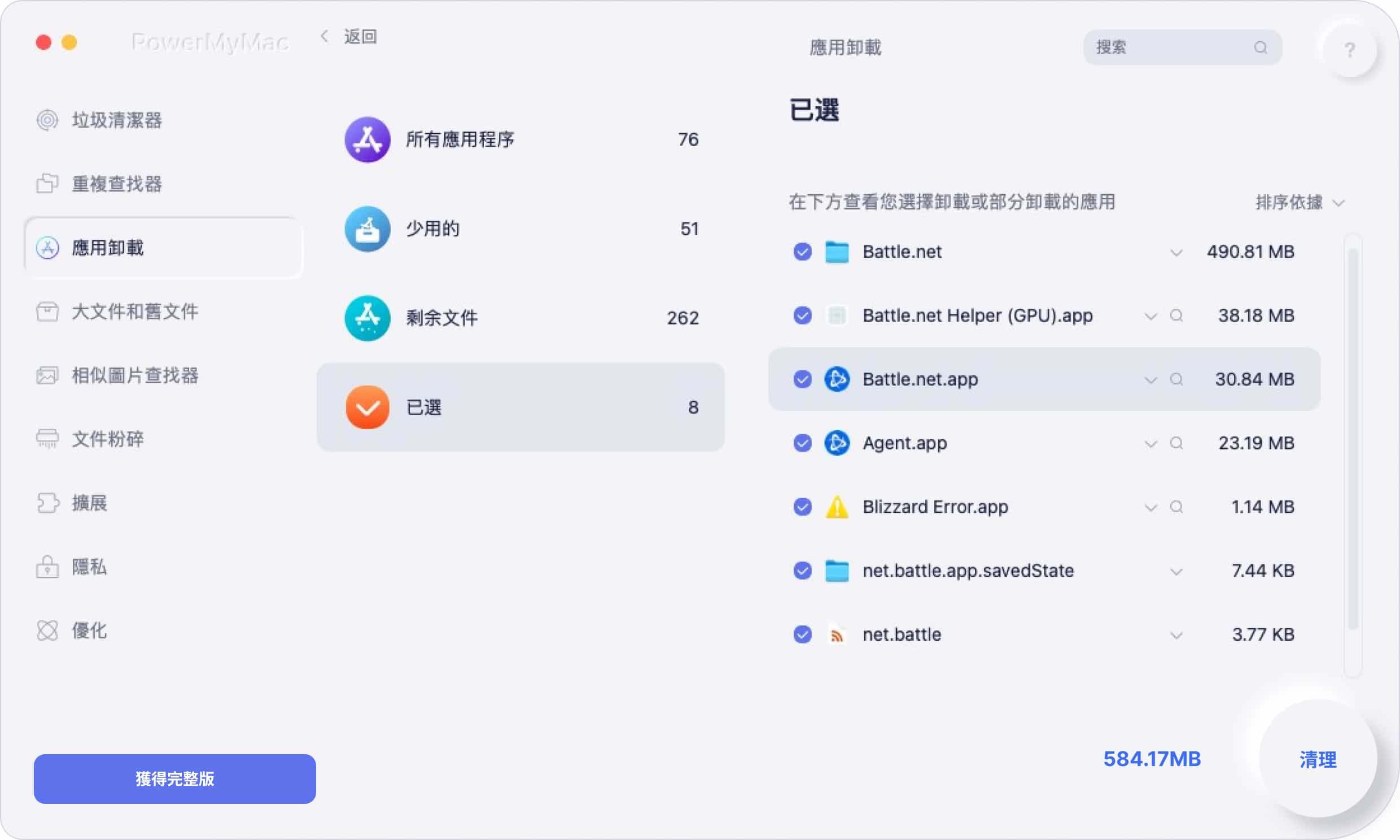Viewport: 1400px width, 840px height.
Task: Click the Blizzard Error.app name
Action: (x=935, y=506)
